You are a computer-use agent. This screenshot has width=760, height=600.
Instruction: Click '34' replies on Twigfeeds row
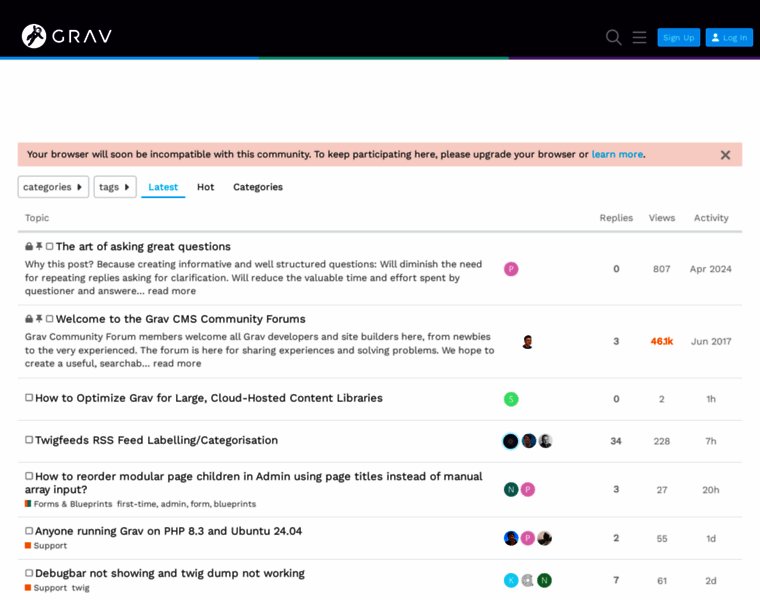click(x=616, y=441)
